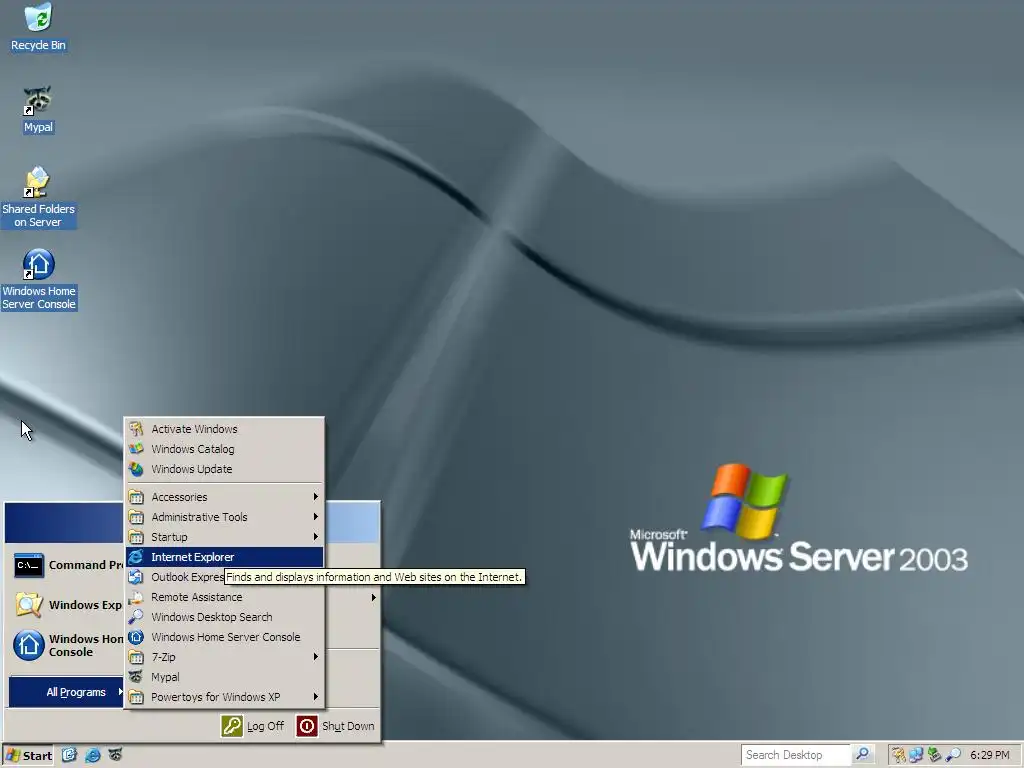Launch Mypal from the programs submenu
This screenshot has height=768, width=1024.
click(225, 677)
